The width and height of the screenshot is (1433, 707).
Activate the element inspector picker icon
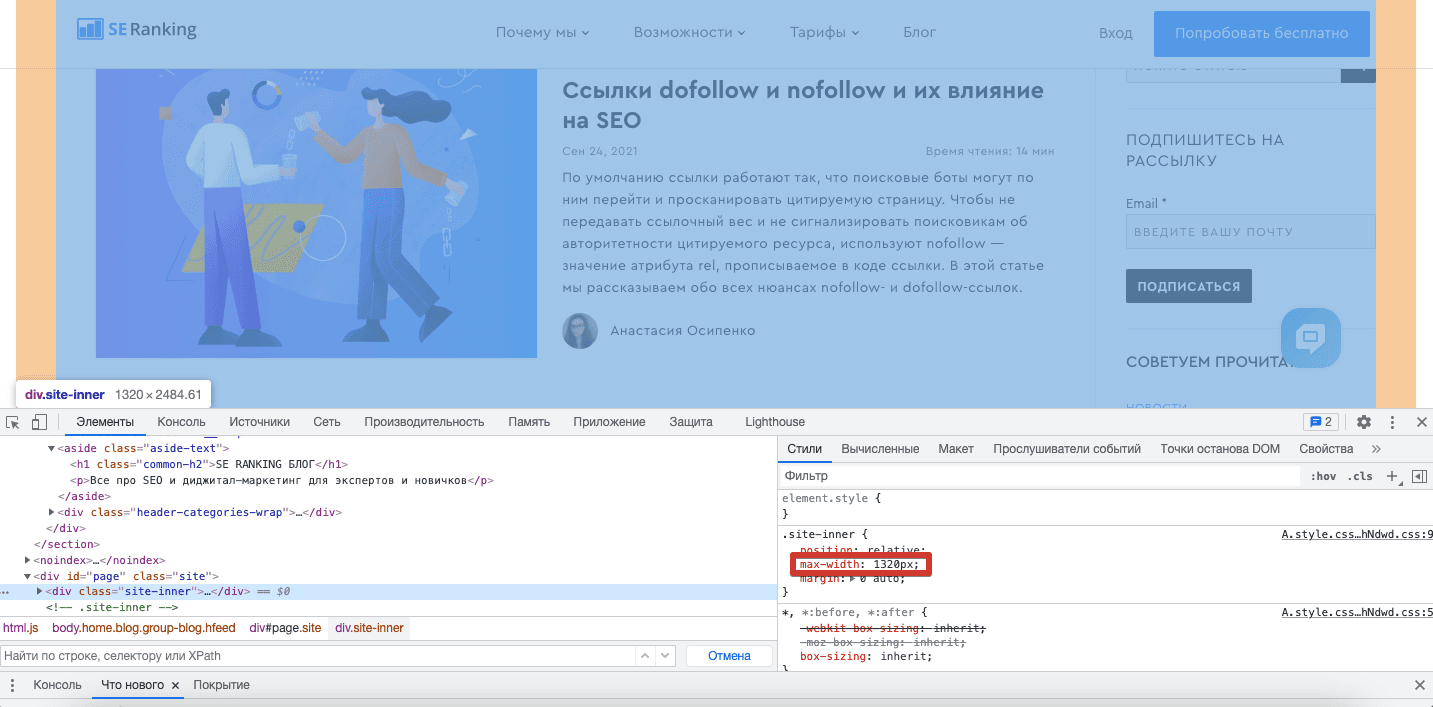tap(13, 422)
